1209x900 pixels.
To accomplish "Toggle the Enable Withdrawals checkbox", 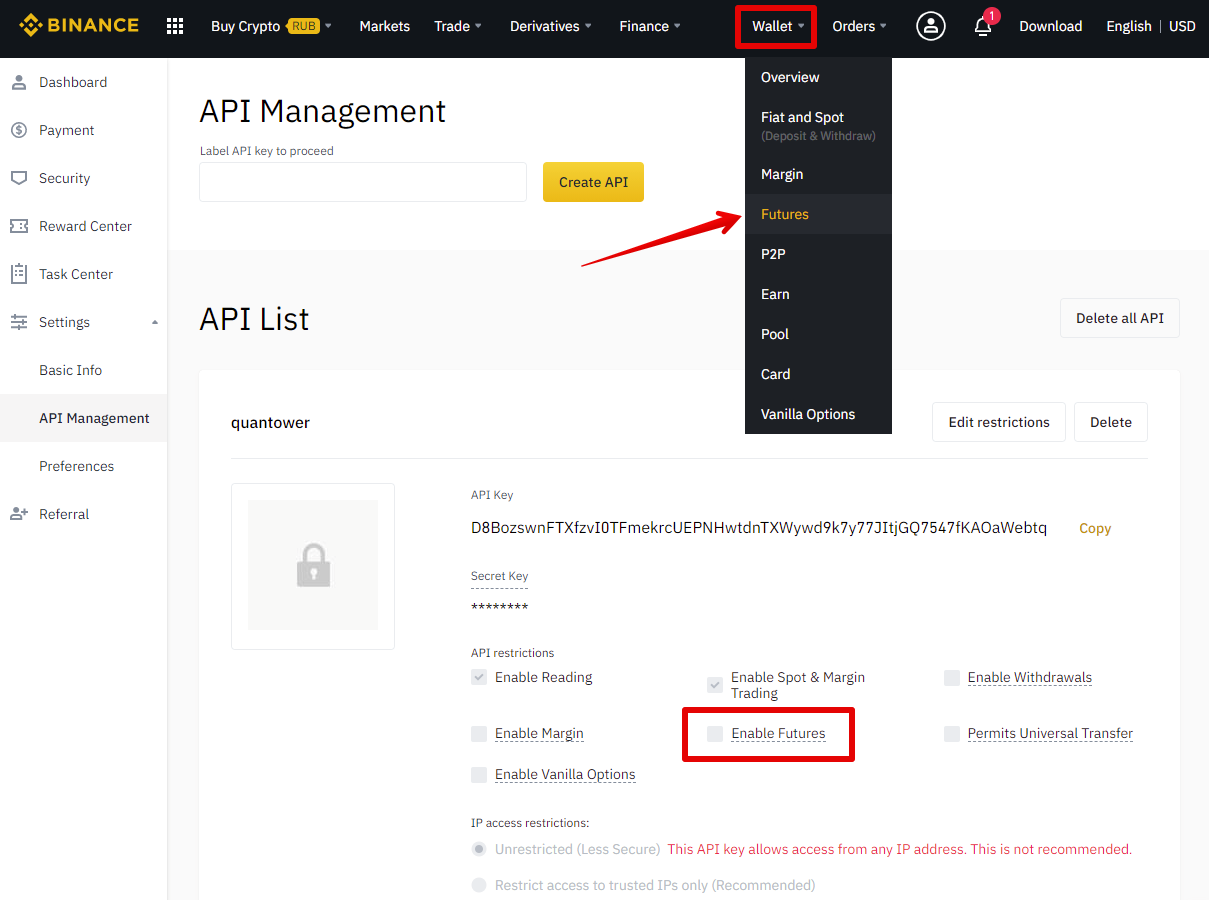I will tap(952, 678).
